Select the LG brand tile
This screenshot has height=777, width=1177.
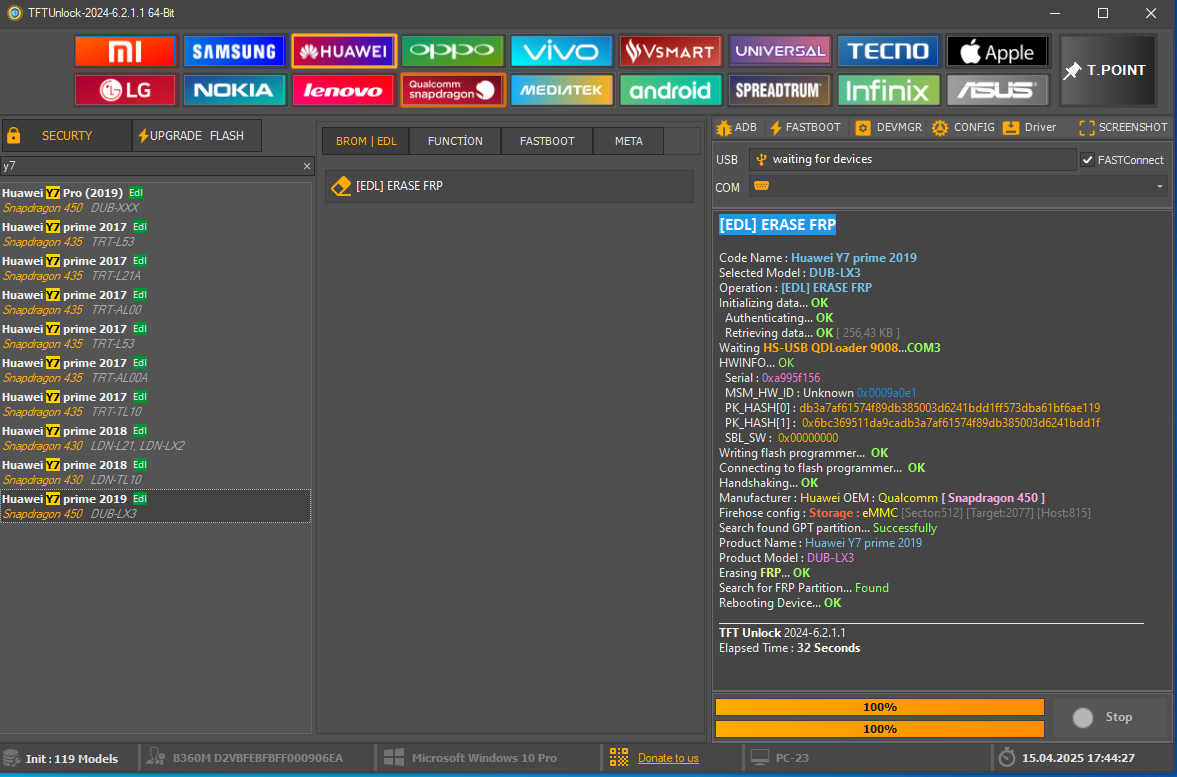[x=125, y=90]
